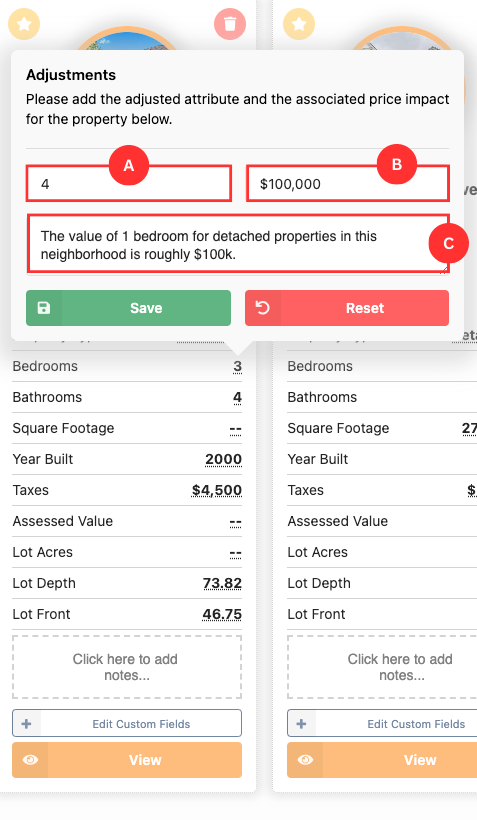Image resolution: width=477 pixels, height=820 pixels.
Task: Open adjustment for Bedrooms value 3
Action: tap(237, 367)
